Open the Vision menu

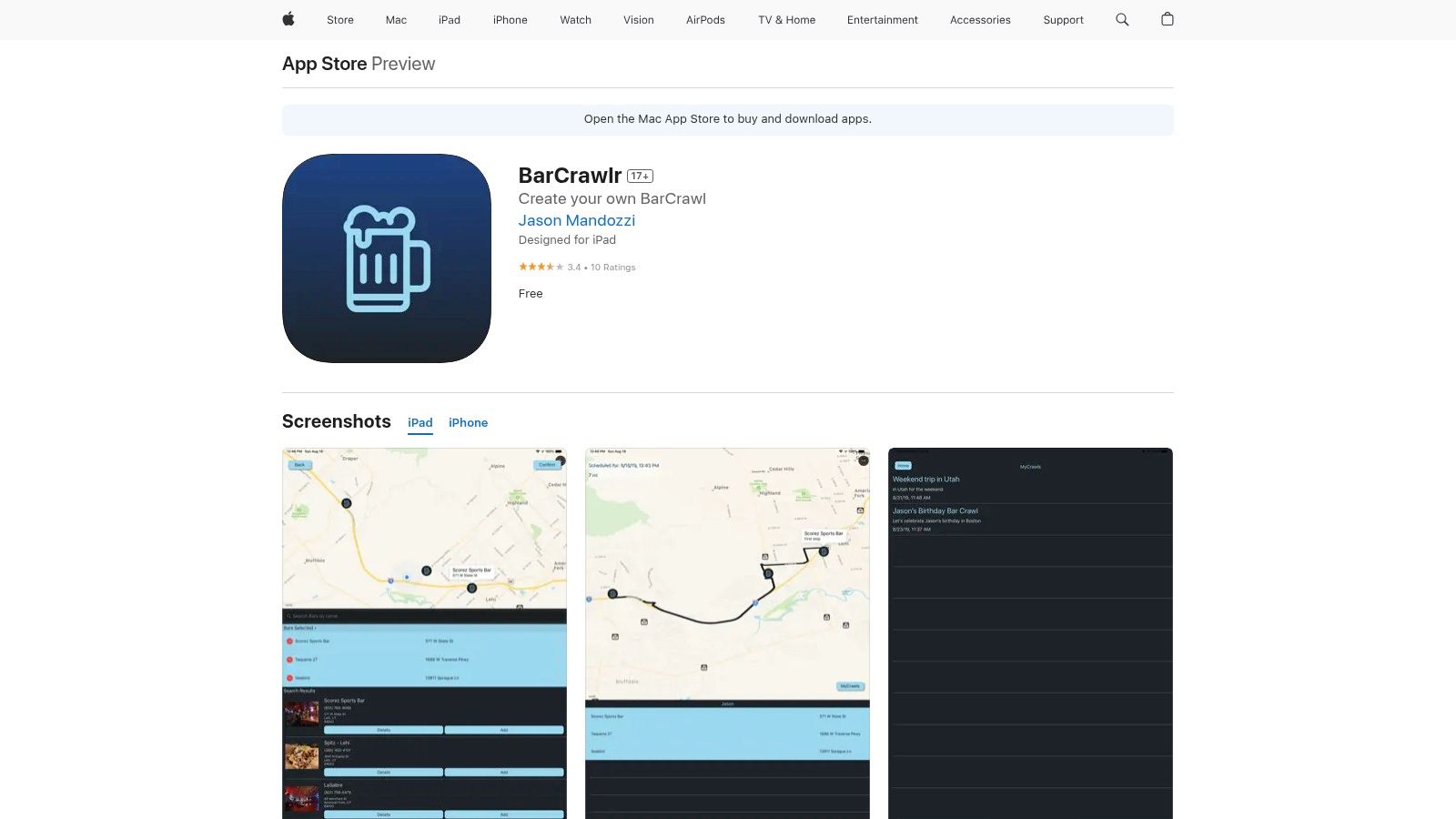[x=639, y=20]
